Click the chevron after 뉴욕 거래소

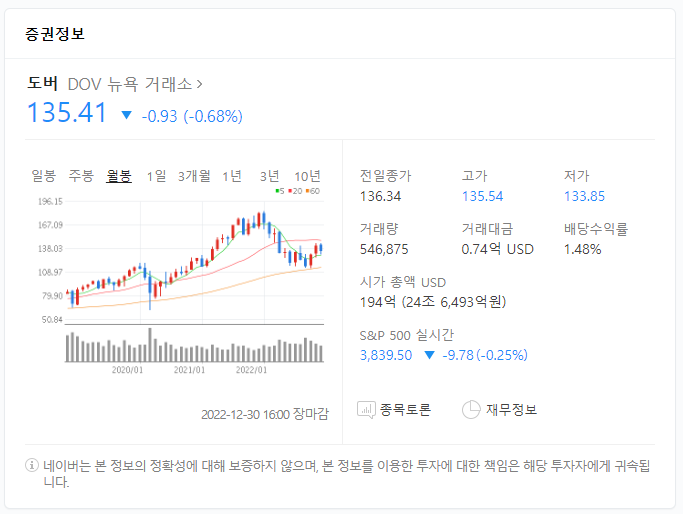(x=199, y=84)
